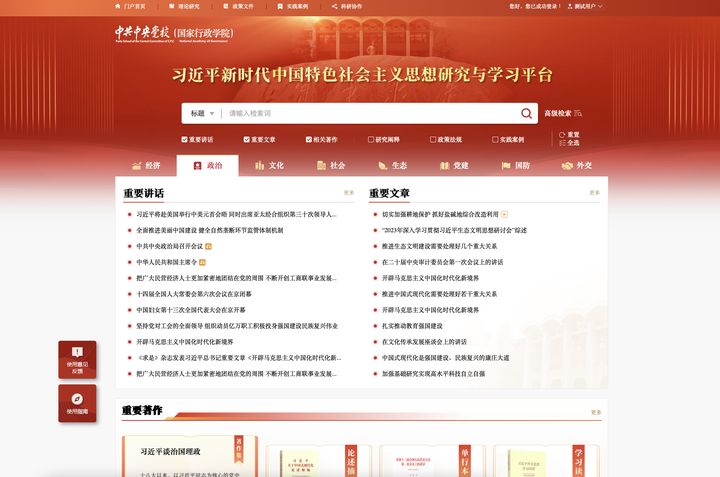The image size is (720, 477).
Task: Click the 理论研究 icon in top bar
Action: click(171, 6)
